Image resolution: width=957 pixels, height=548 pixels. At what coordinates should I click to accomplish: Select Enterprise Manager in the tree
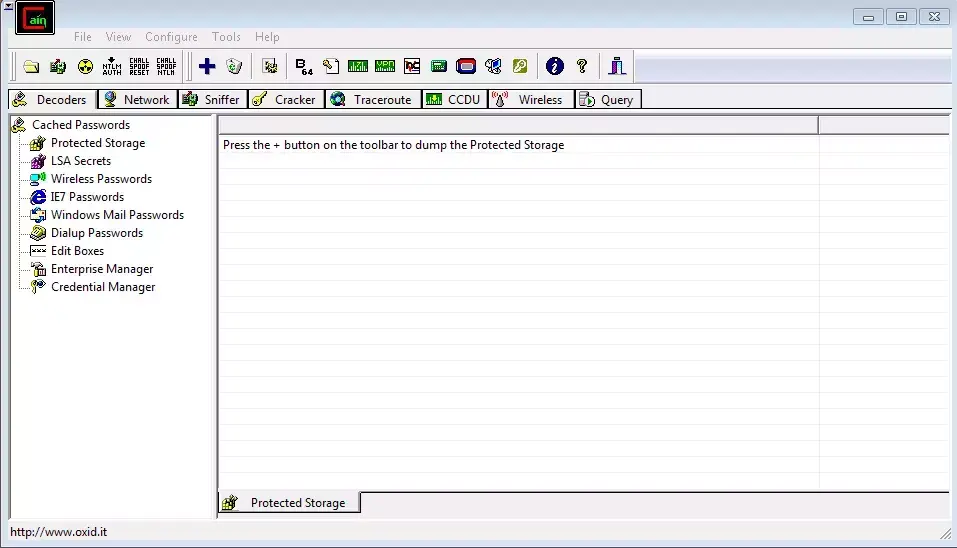102,269
